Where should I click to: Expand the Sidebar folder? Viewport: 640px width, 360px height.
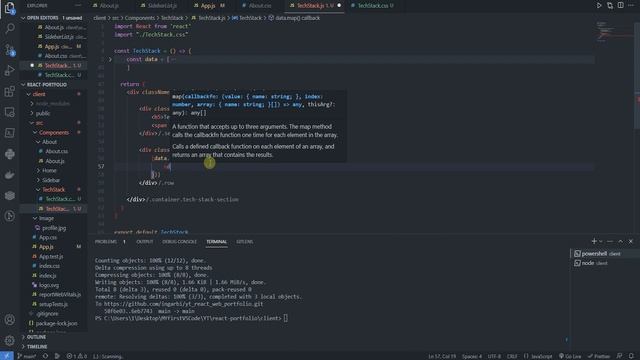(x=51, y=180)
